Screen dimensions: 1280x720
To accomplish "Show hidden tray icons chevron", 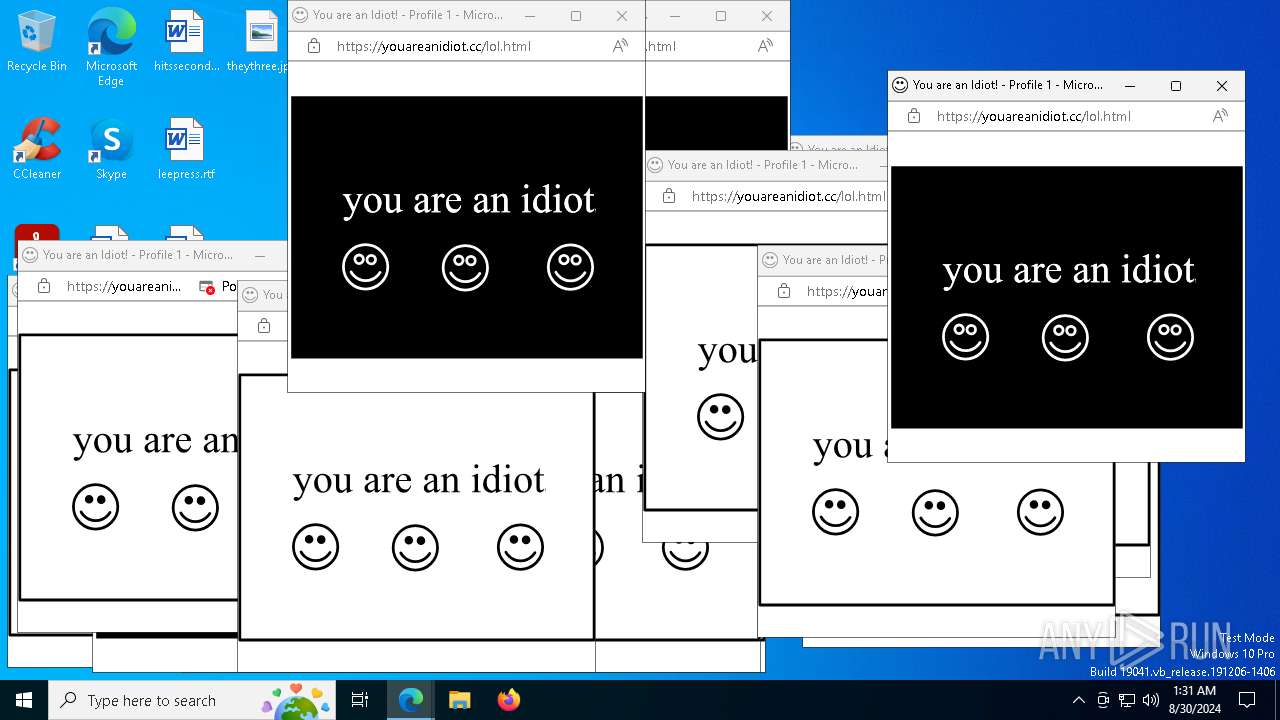I will pyautogui.click(x=1078, y=700).
